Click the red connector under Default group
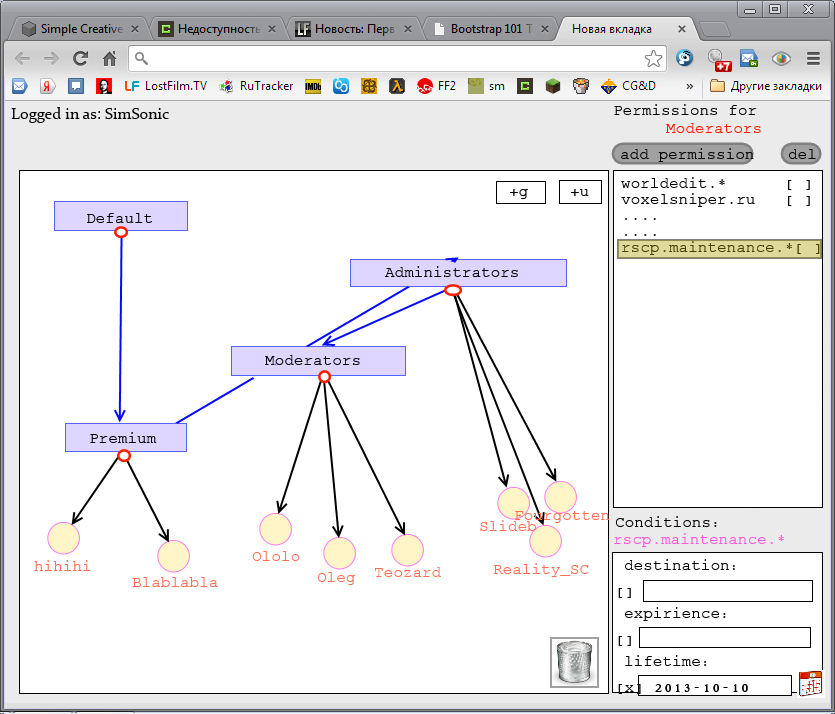The image size is (835, 714). coord(121,232)
